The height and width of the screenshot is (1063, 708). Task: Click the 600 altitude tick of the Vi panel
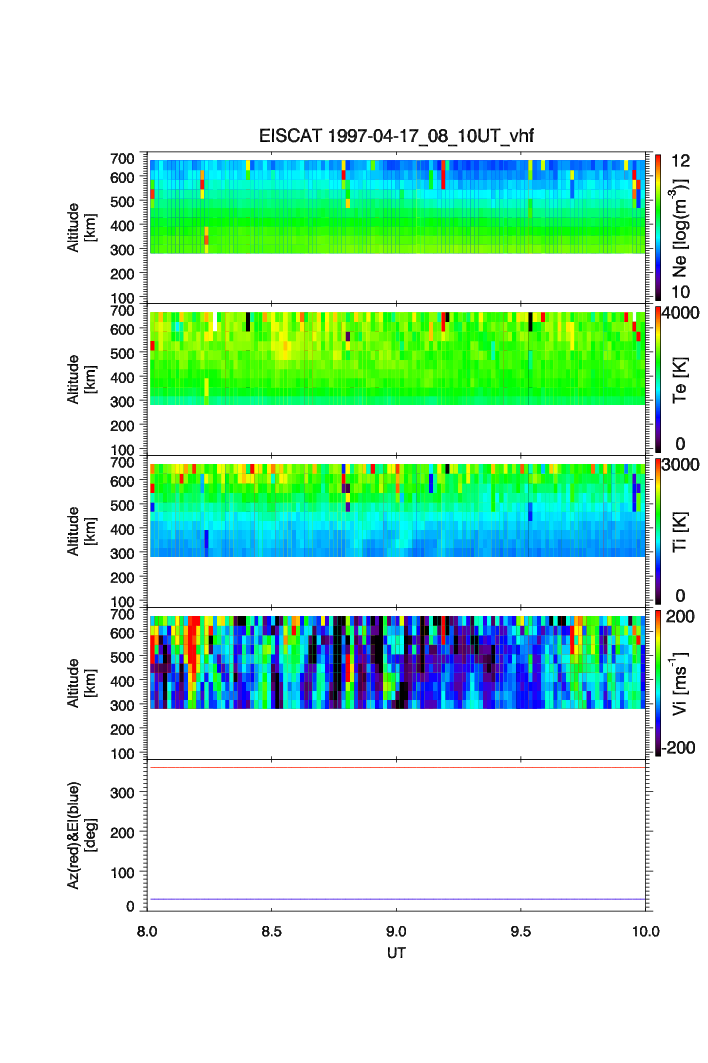point(122,633)
